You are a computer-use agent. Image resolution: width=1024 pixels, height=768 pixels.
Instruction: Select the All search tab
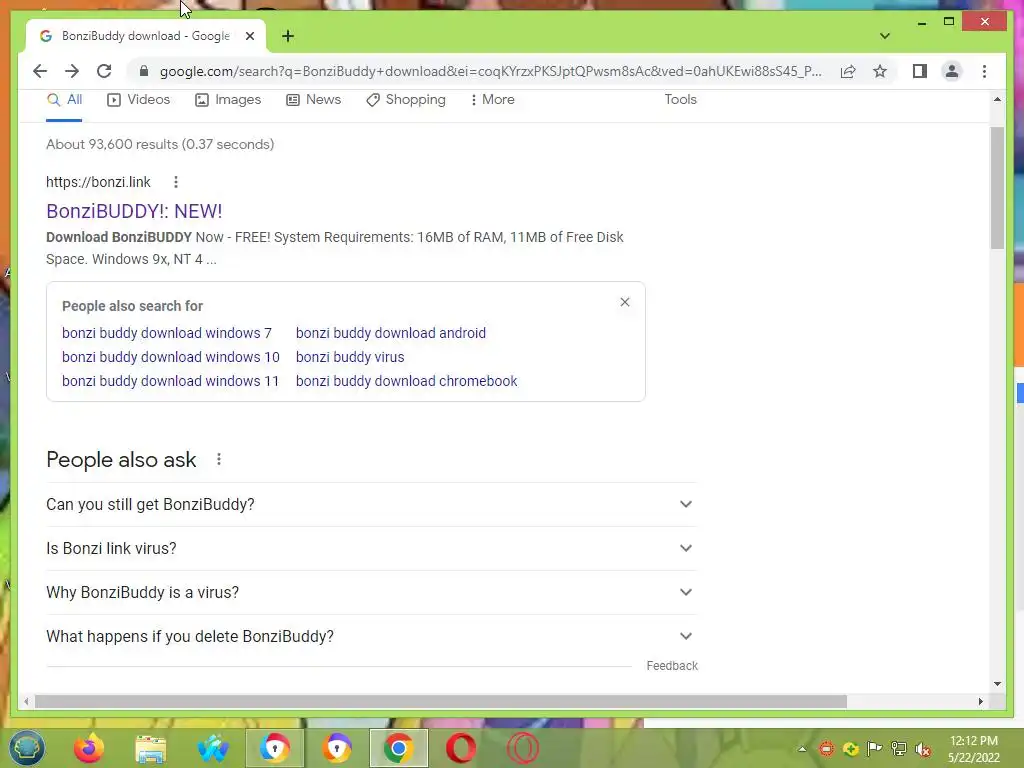64,100
